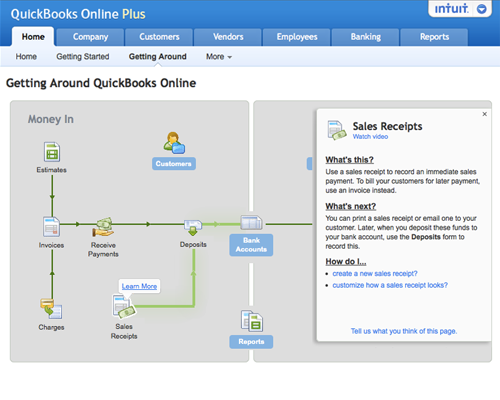The image size is (500, 400).
Task: Click the Intuit logo
Action: click(451, 9)
